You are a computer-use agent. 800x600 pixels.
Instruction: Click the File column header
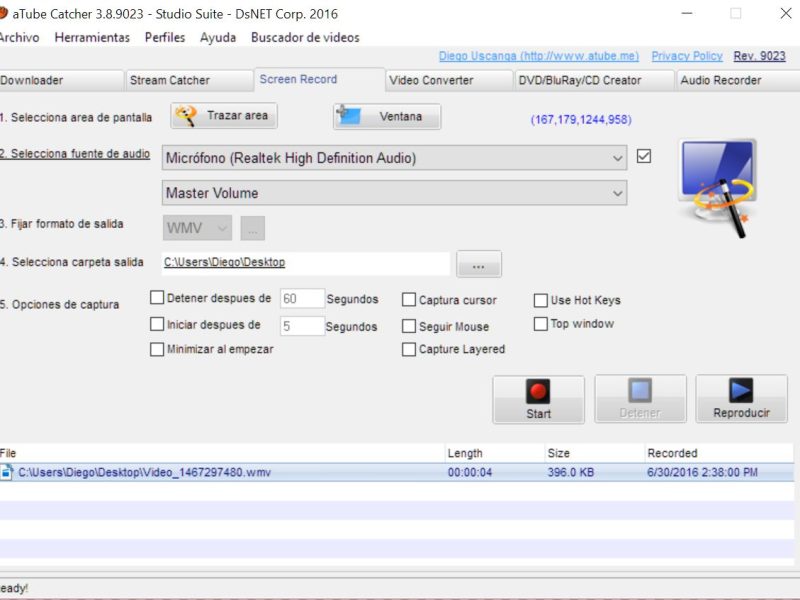[222, 453]
